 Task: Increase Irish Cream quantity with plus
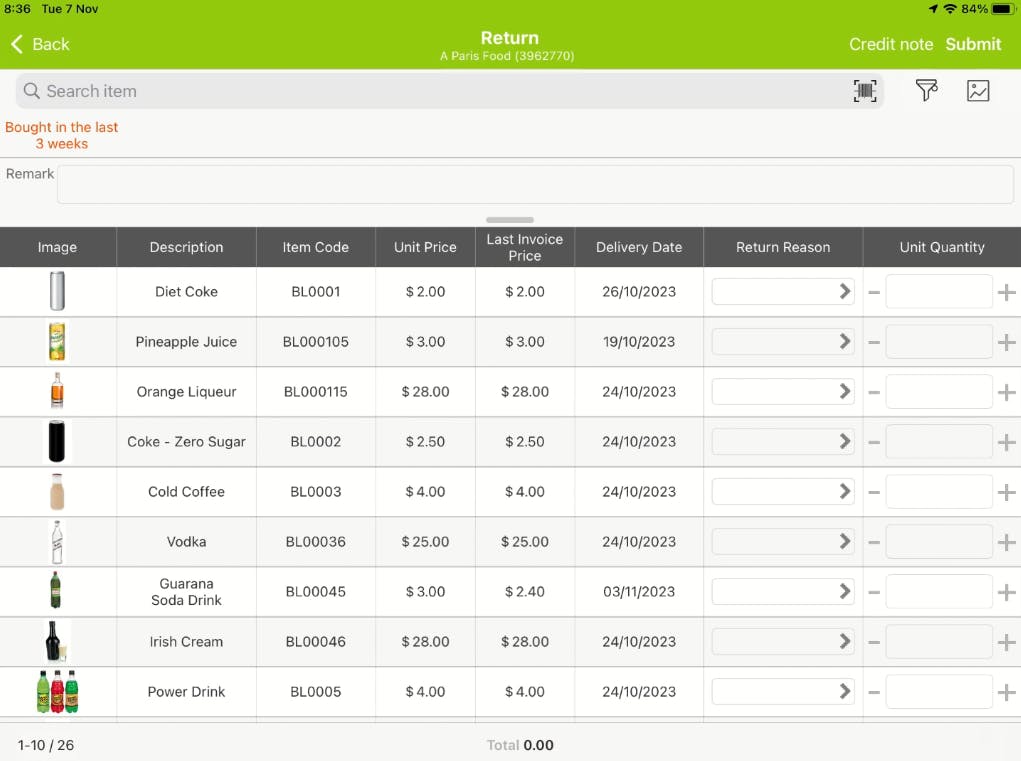pyautogui.click(x=1007, y=643)
